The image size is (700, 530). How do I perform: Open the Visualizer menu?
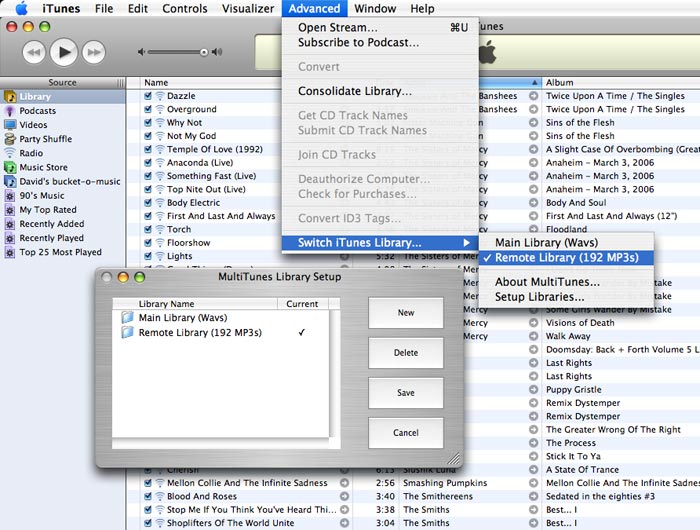pyautogui.click(x=248, y=8)
